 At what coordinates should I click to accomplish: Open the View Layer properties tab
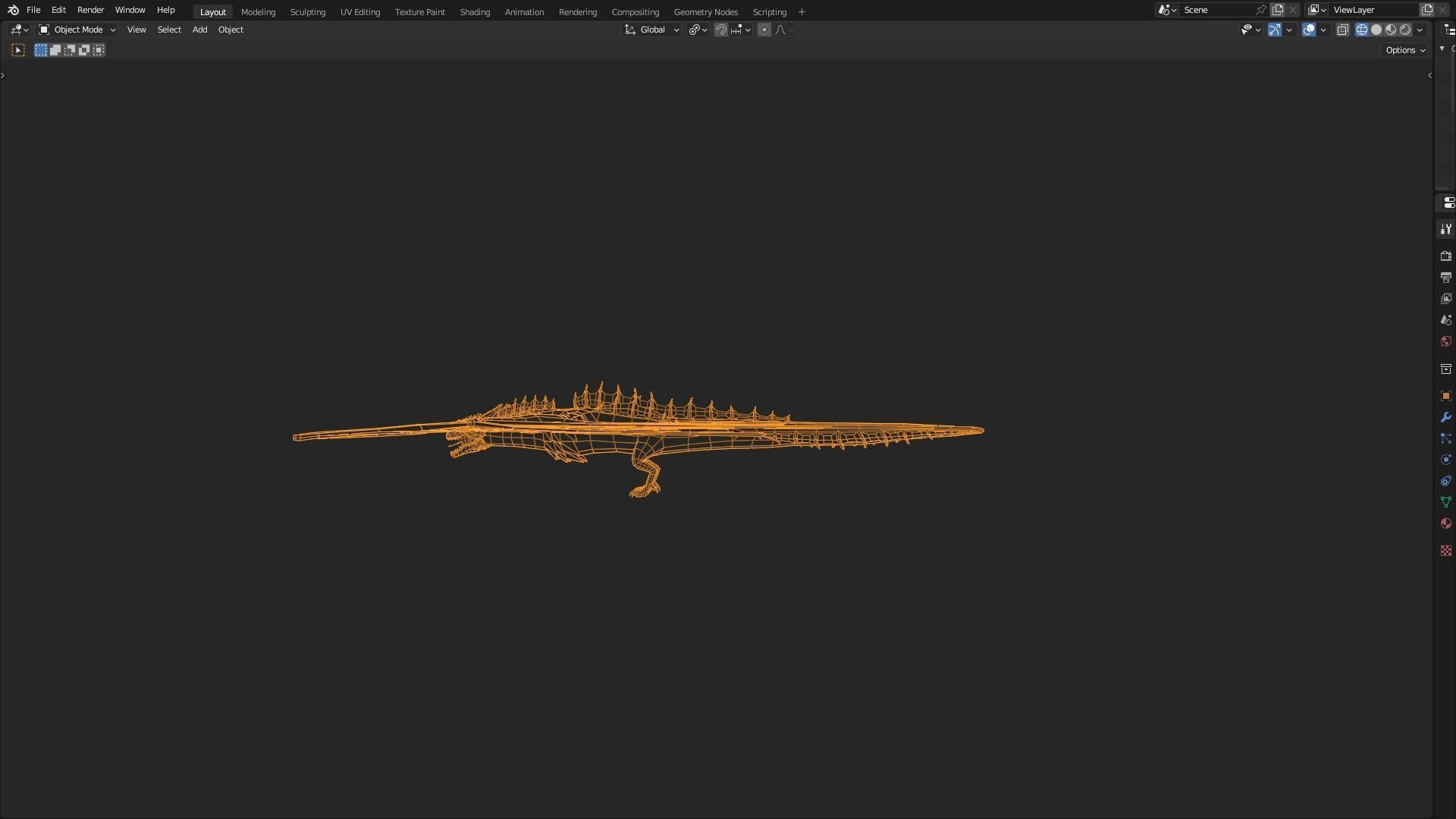point(1446,299)
